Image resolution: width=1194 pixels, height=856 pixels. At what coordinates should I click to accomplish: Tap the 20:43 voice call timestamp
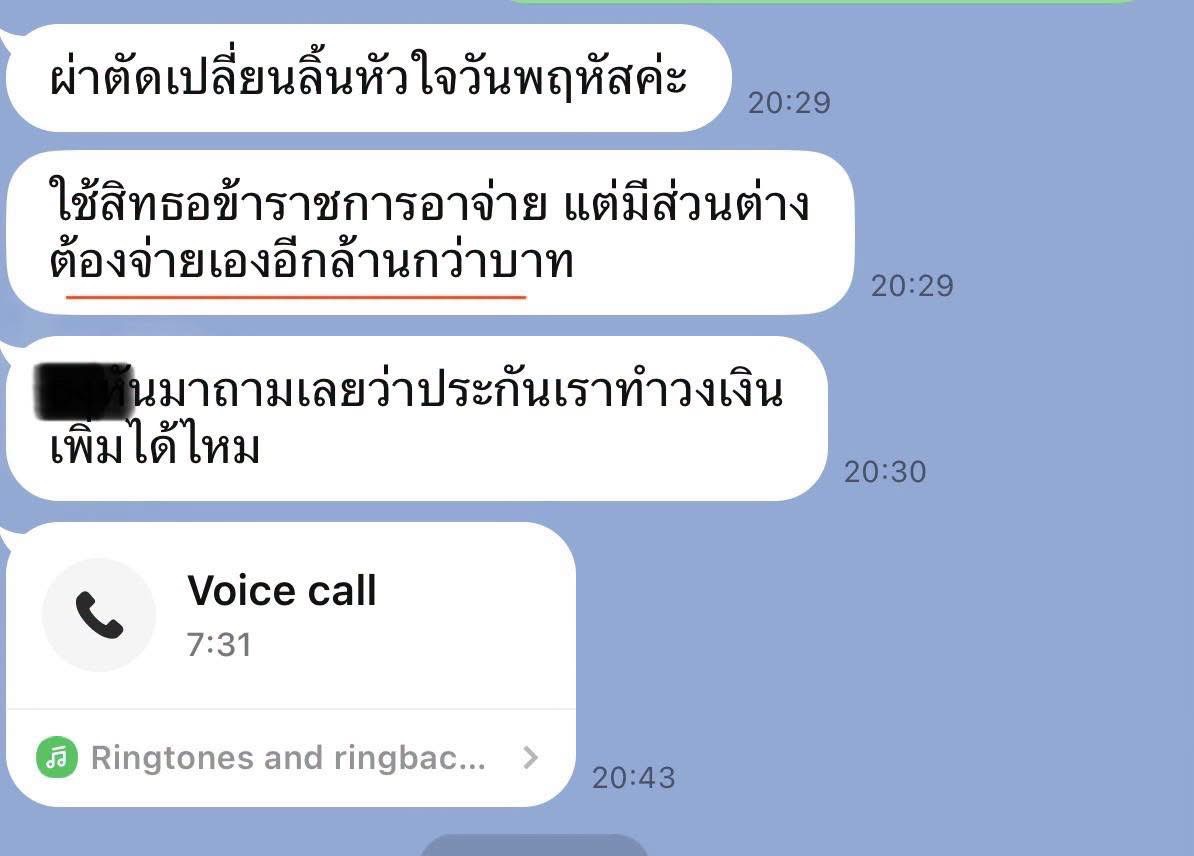coord(634,778)
